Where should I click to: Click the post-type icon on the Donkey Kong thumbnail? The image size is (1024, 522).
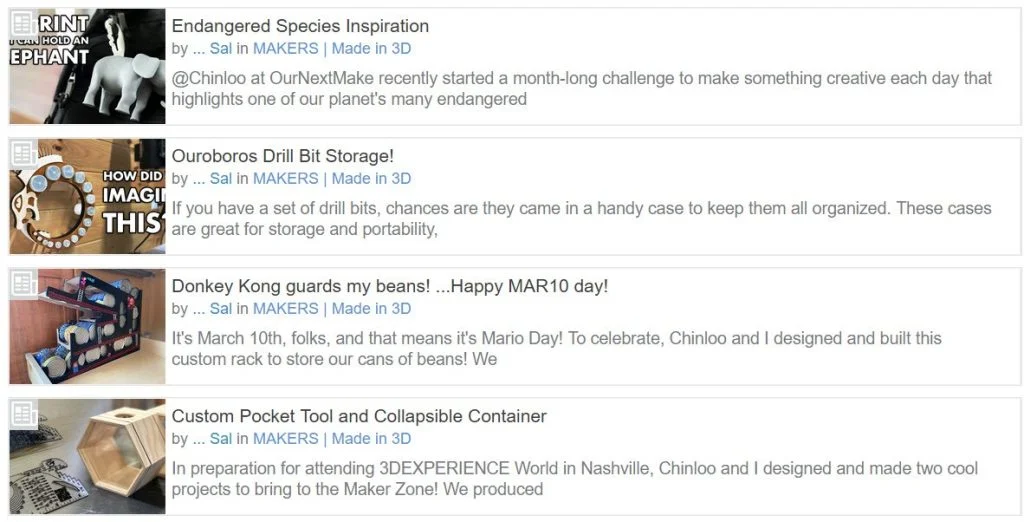(22, 283)
